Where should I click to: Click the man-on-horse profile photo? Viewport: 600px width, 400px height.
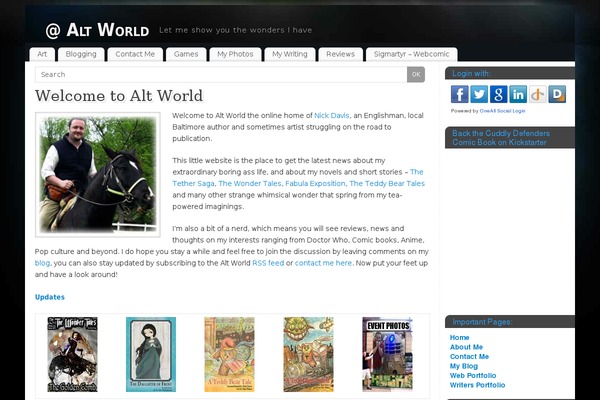98,175
